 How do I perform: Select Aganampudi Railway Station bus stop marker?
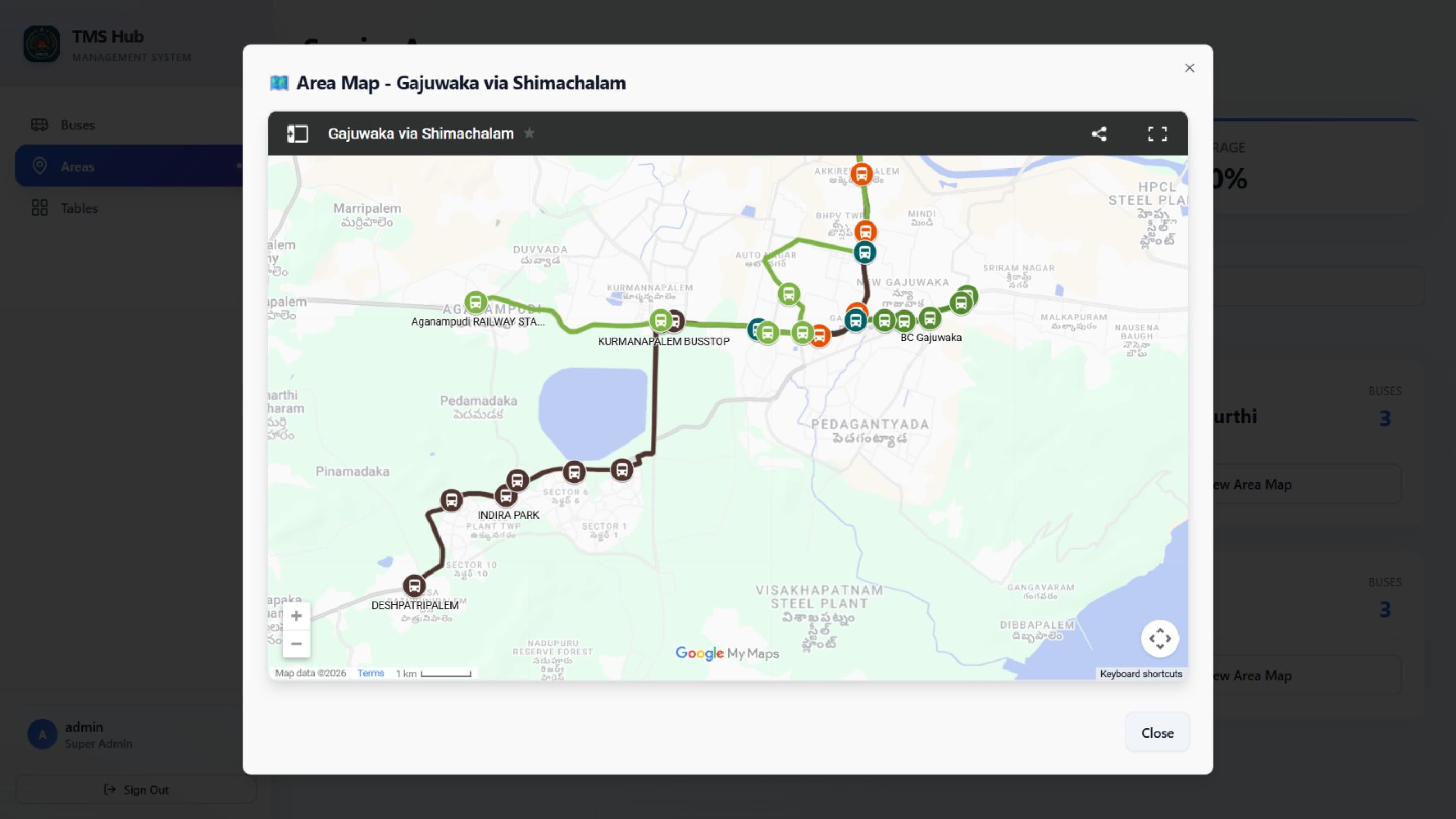coord(476,302)
